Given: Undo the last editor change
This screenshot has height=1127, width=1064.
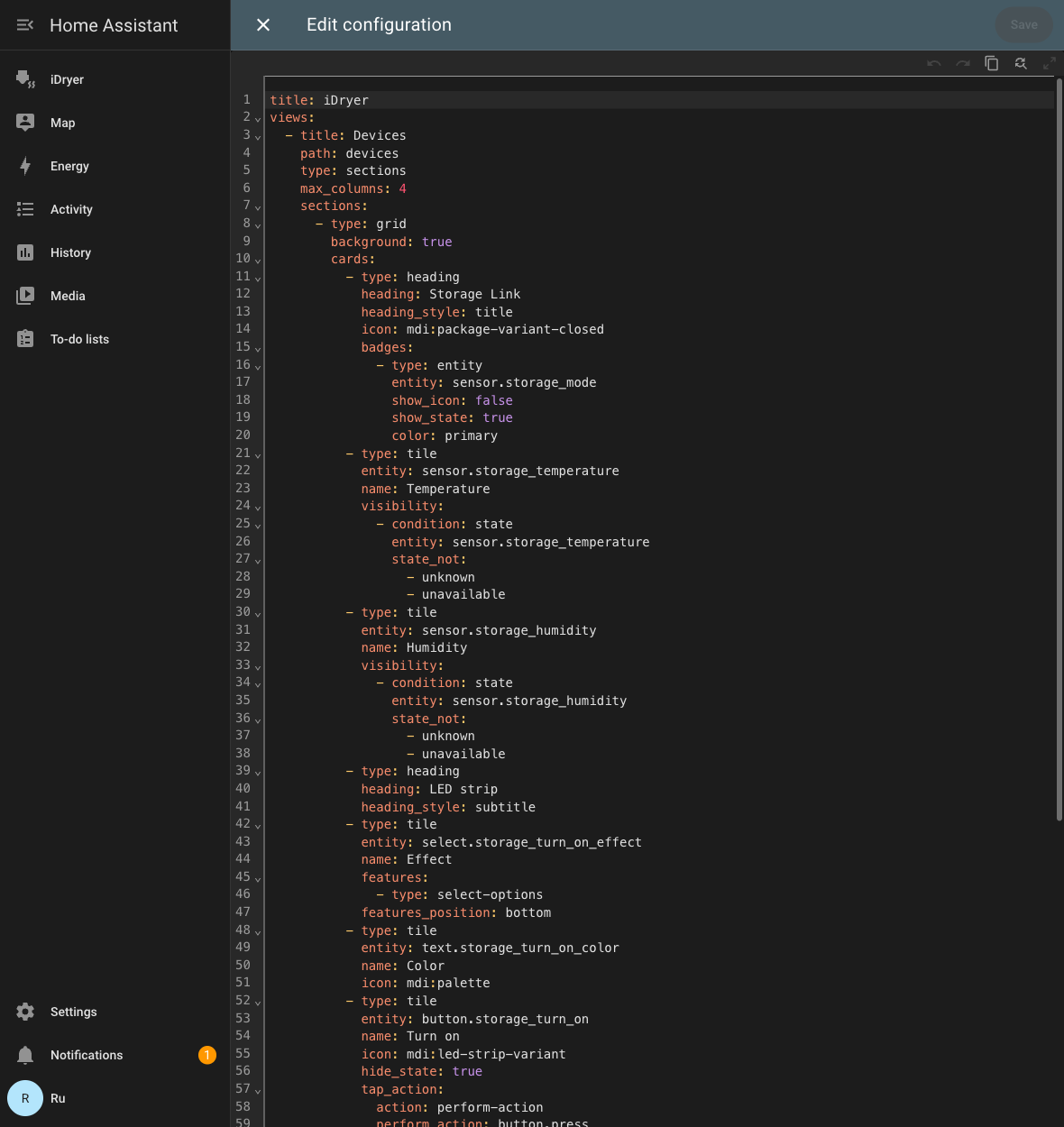Looking at the screenshot, I should 934,63.
